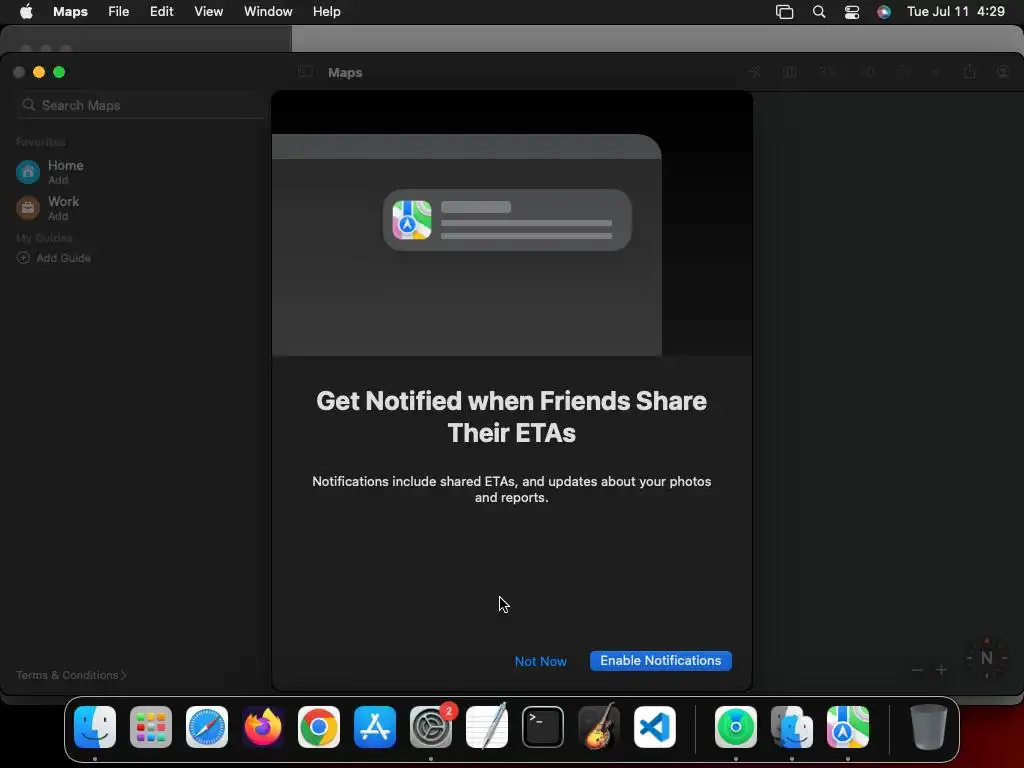Toggle the 3D view toolbar button
This screenshot has width=1024, height=768.
[827, 72]
